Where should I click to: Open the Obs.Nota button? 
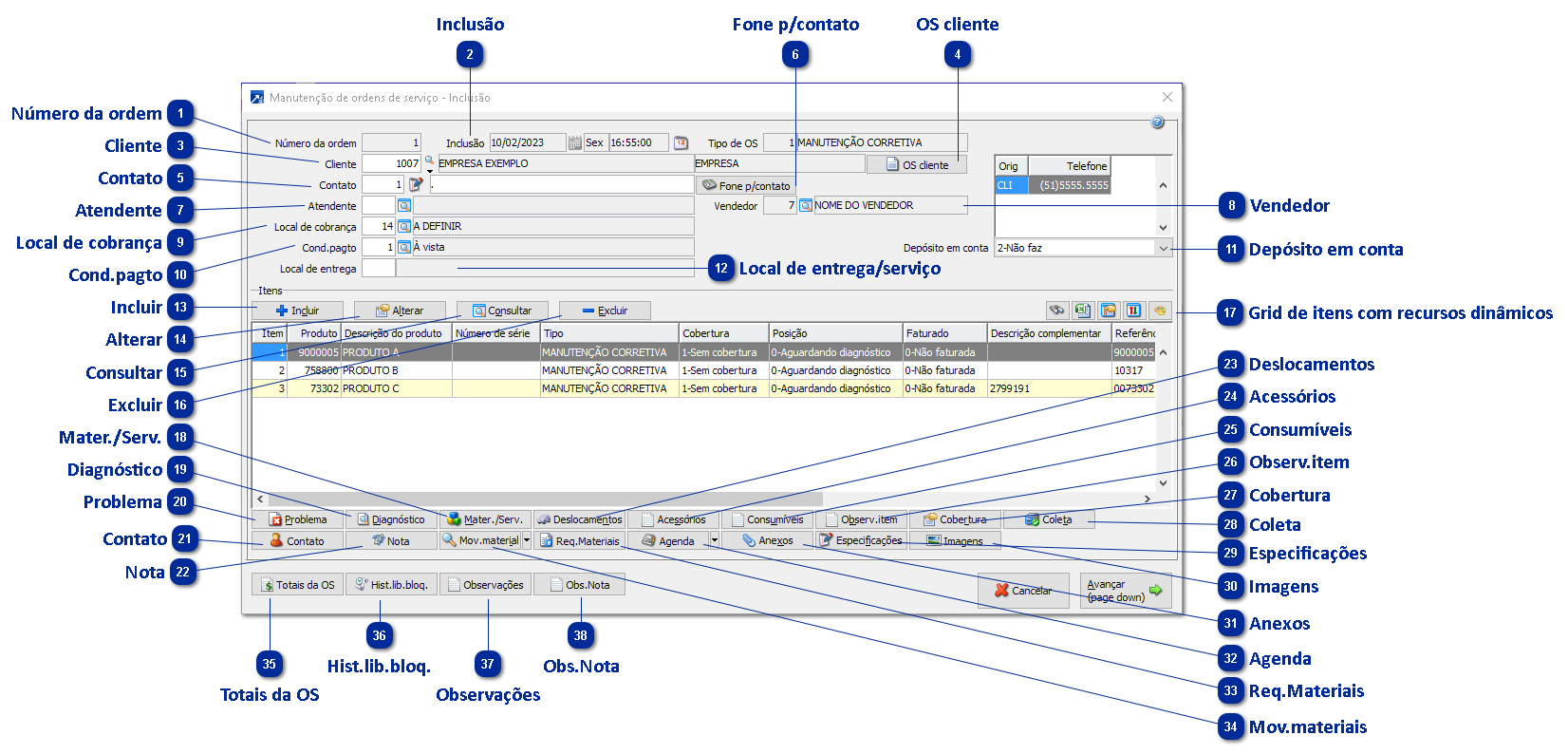click(x=579, y=585)
